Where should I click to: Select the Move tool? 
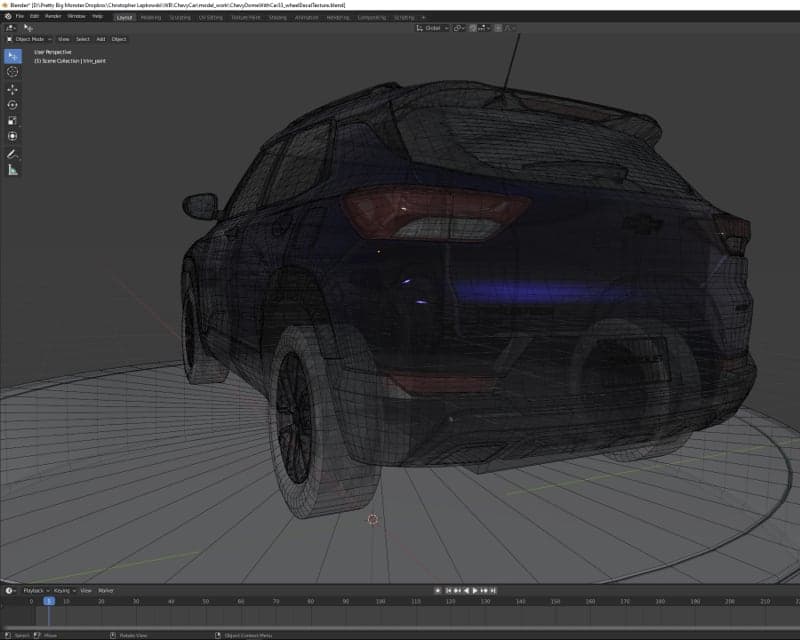pos(13,89)
